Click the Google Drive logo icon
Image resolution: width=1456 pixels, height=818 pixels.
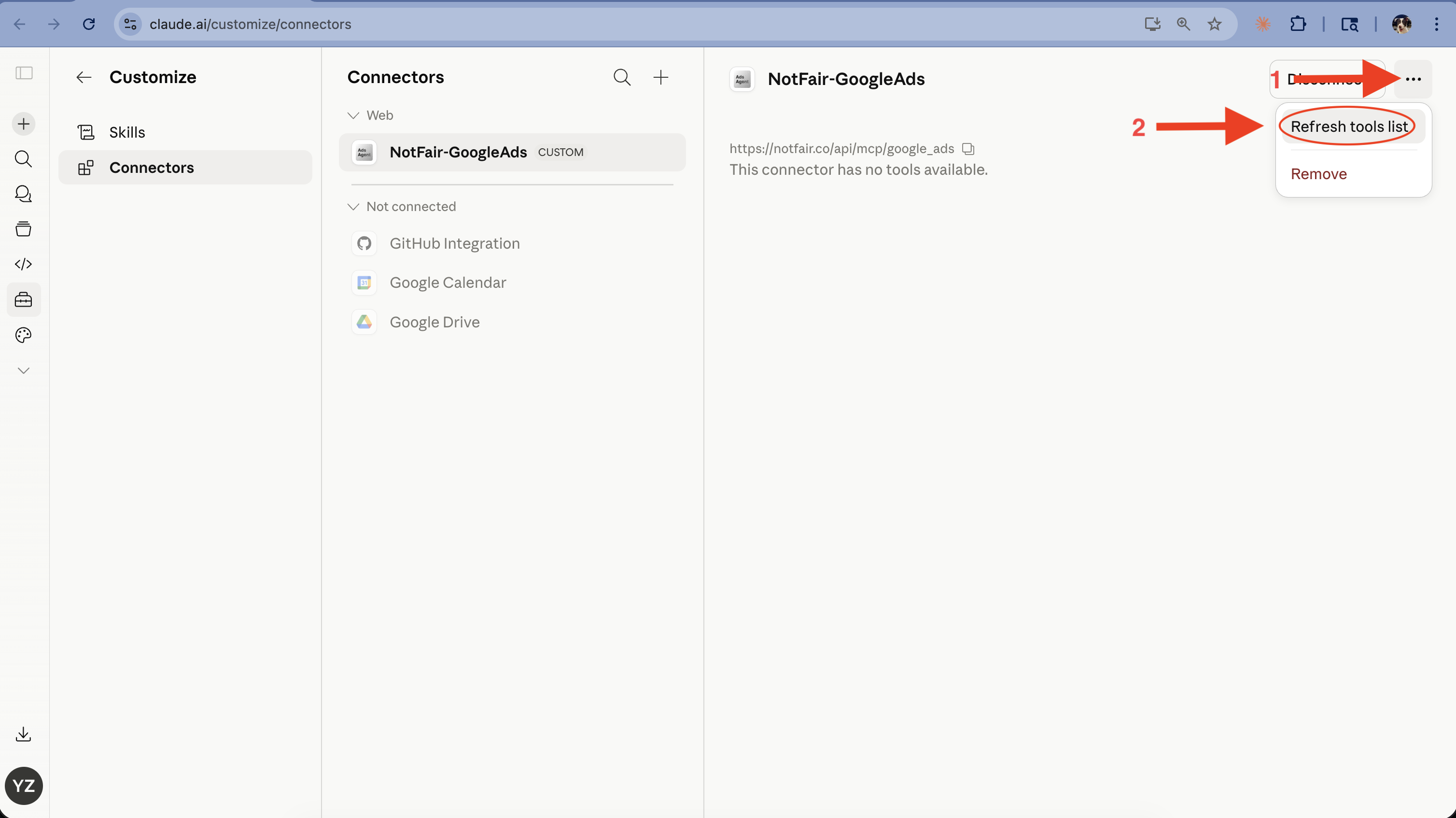click(x=364, y=322)
